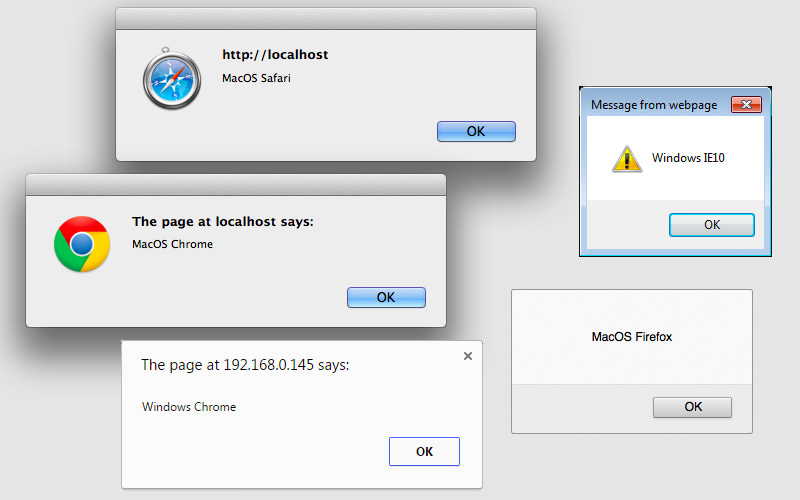Click the 'Windows IE10' message text
The image size is (800, 500).
click(686, 158)
